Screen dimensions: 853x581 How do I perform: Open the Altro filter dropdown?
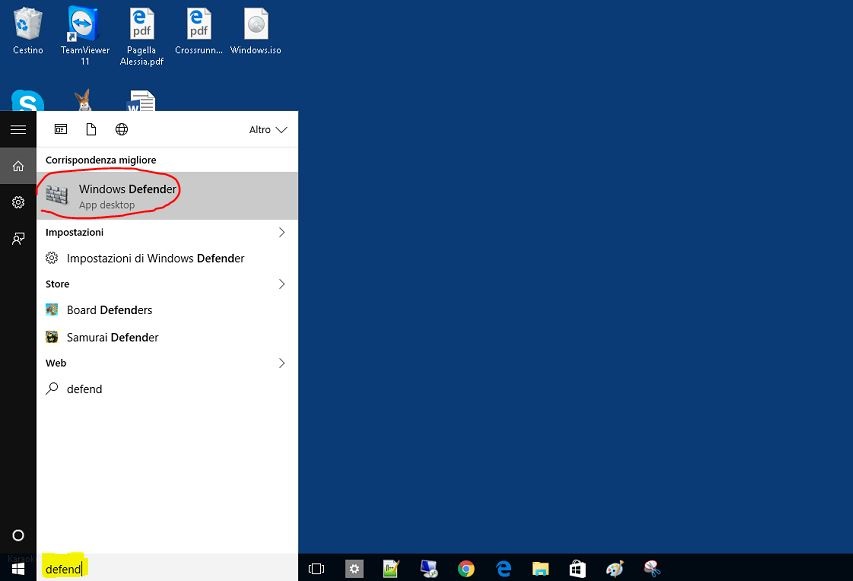coord(268,129)
